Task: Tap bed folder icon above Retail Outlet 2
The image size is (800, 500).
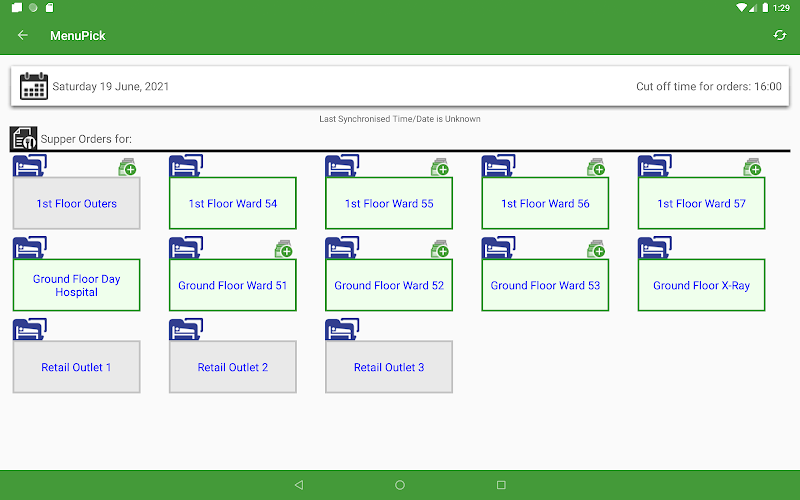Action: pos(186,329)
